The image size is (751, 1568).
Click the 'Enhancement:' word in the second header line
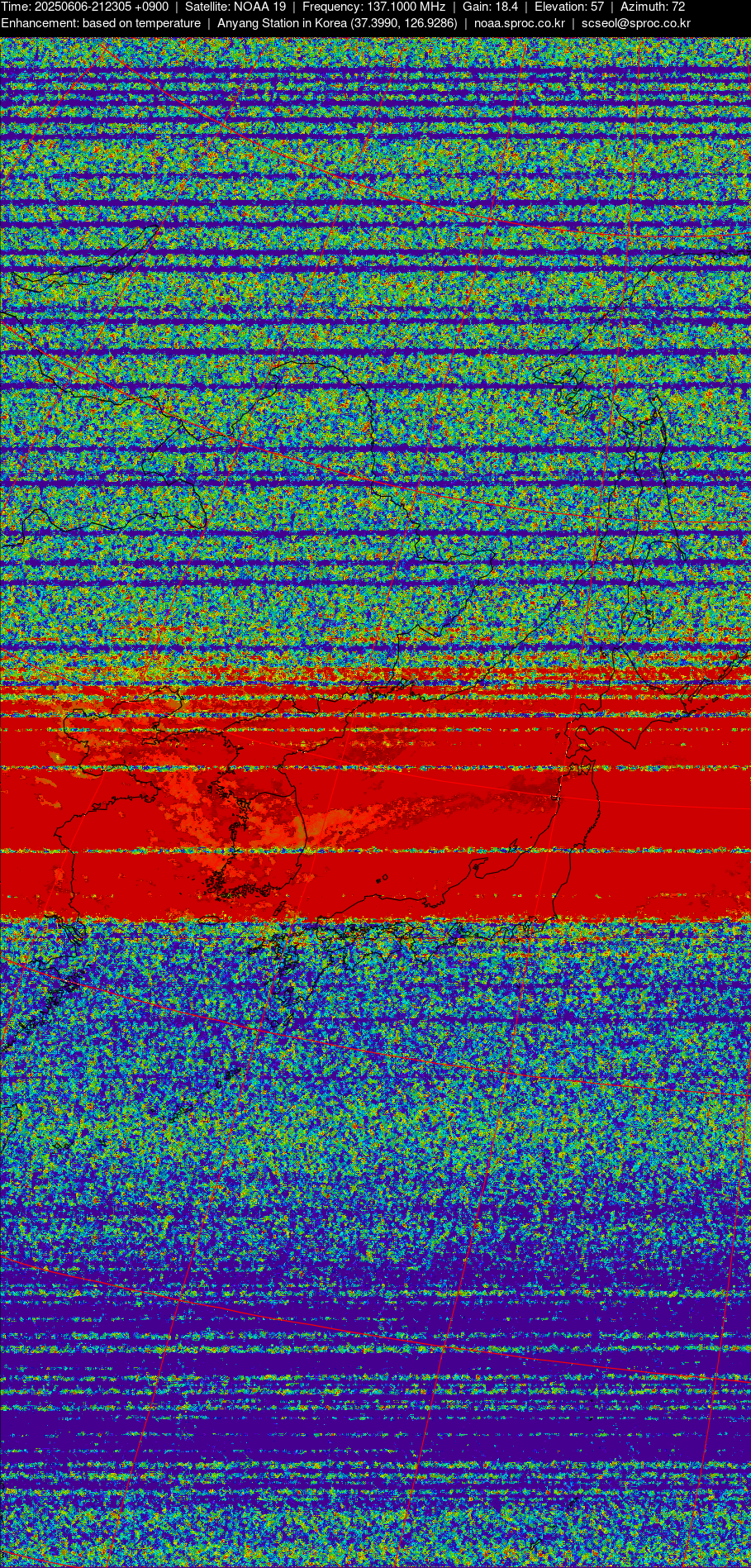pos(39,23)
